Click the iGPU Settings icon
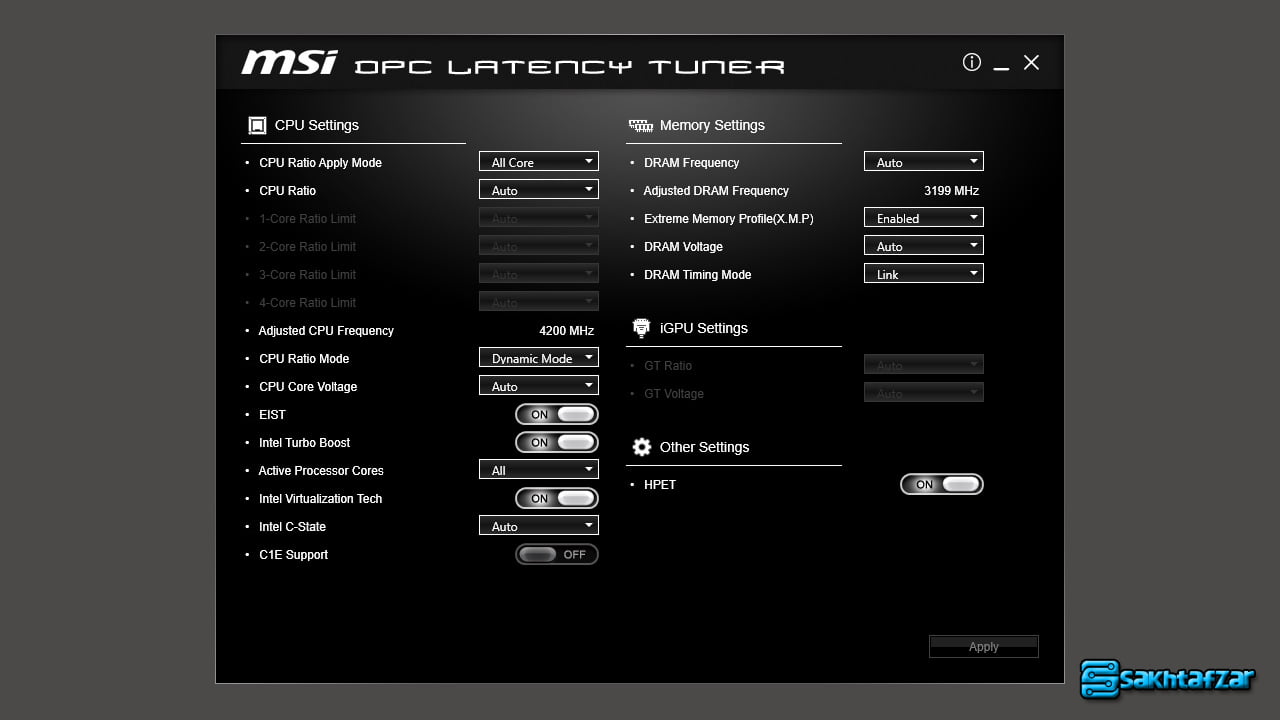The width and height of the screenshot is (1280, 720). click(x=641, y=328)
